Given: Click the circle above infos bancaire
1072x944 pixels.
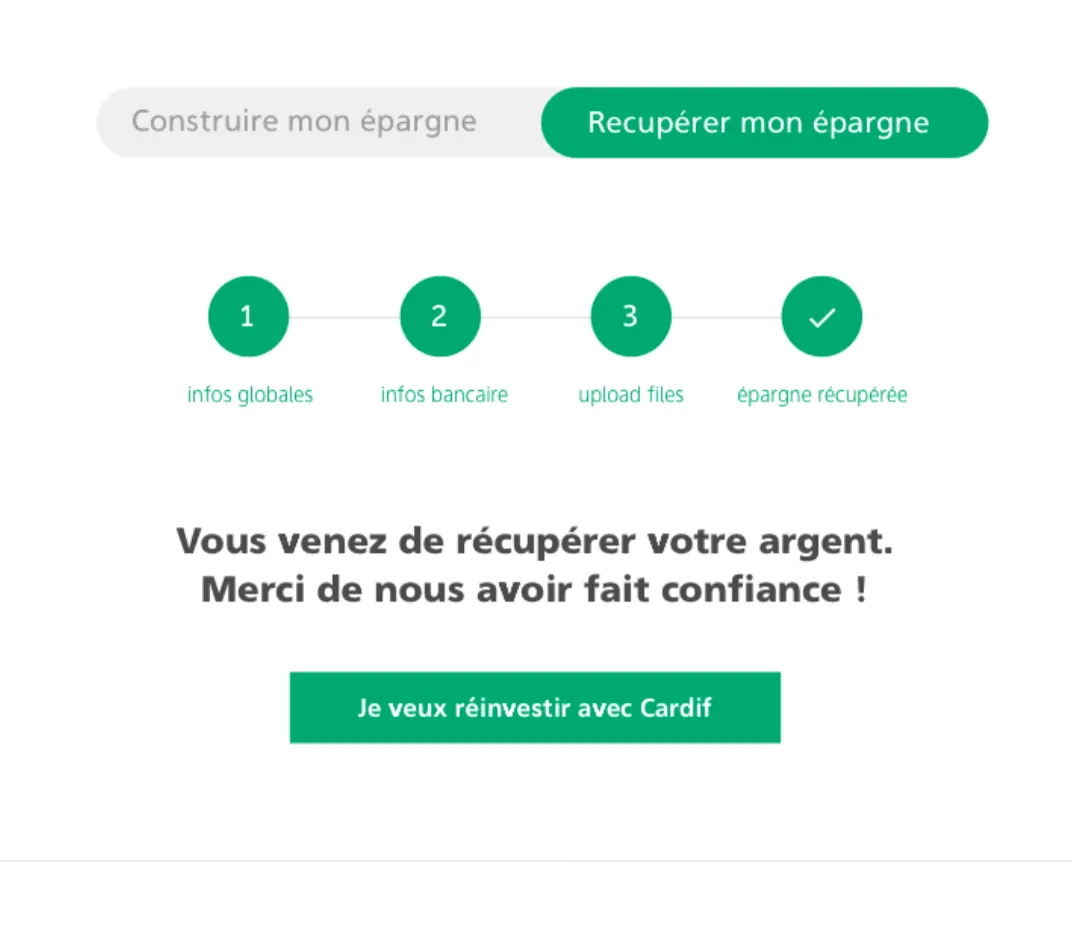Looking at the screenshot, I should tap(440, 315).
